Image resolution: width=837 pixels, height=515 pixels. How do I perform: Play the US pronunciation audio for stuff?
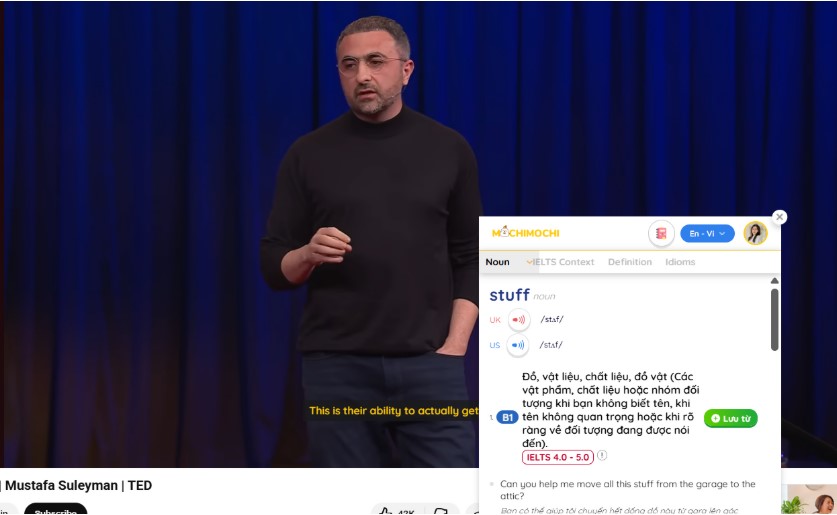click(x=518, y=345)
